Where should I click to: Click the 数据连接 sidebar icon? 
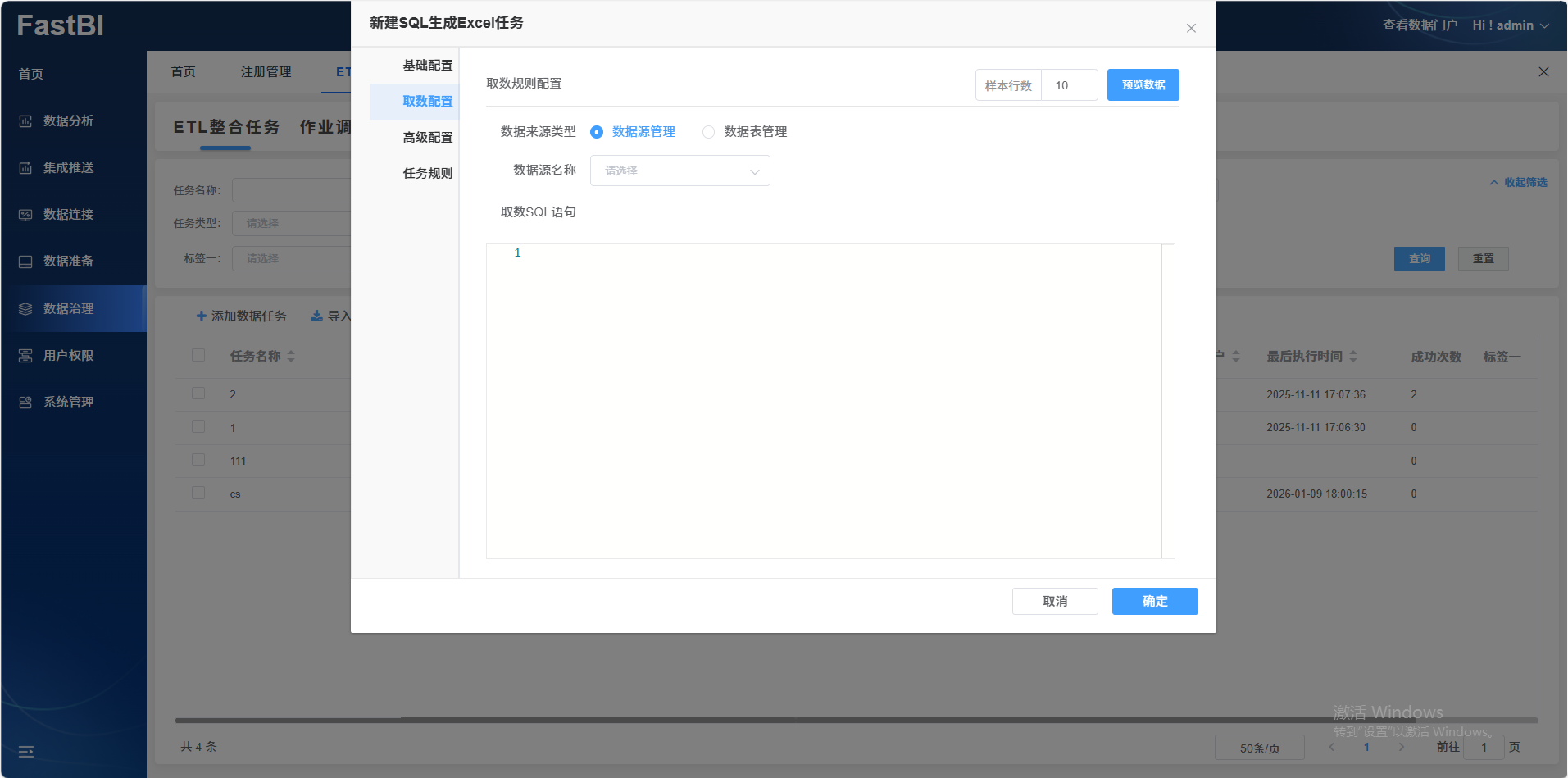(x=25, y=215)
